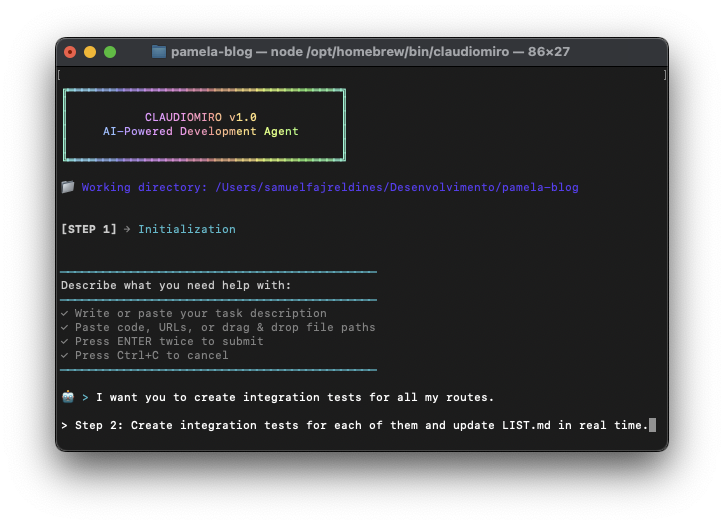
Task: Click the folder proxy icon in title bar
Action: click(x=159, y=51)
